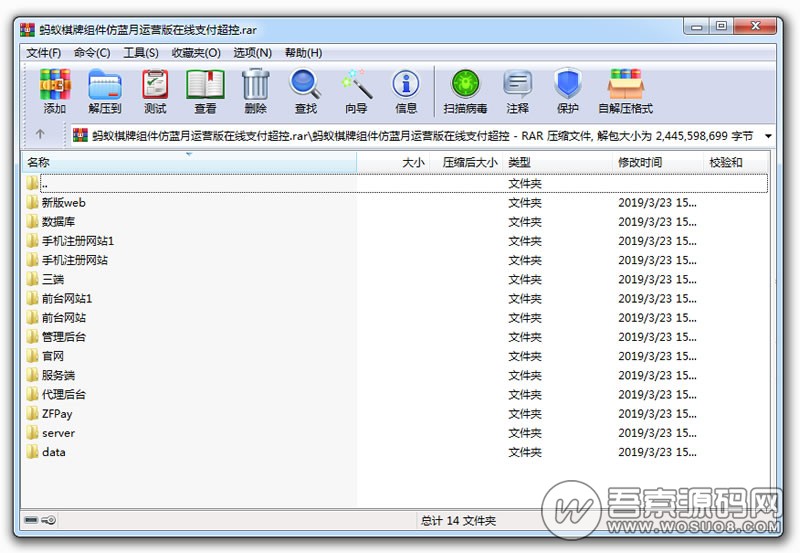This screenshot has height=553, width=800.
Task: Sort by the 压缩后大小 column header
Action: [x=466, y=162]
